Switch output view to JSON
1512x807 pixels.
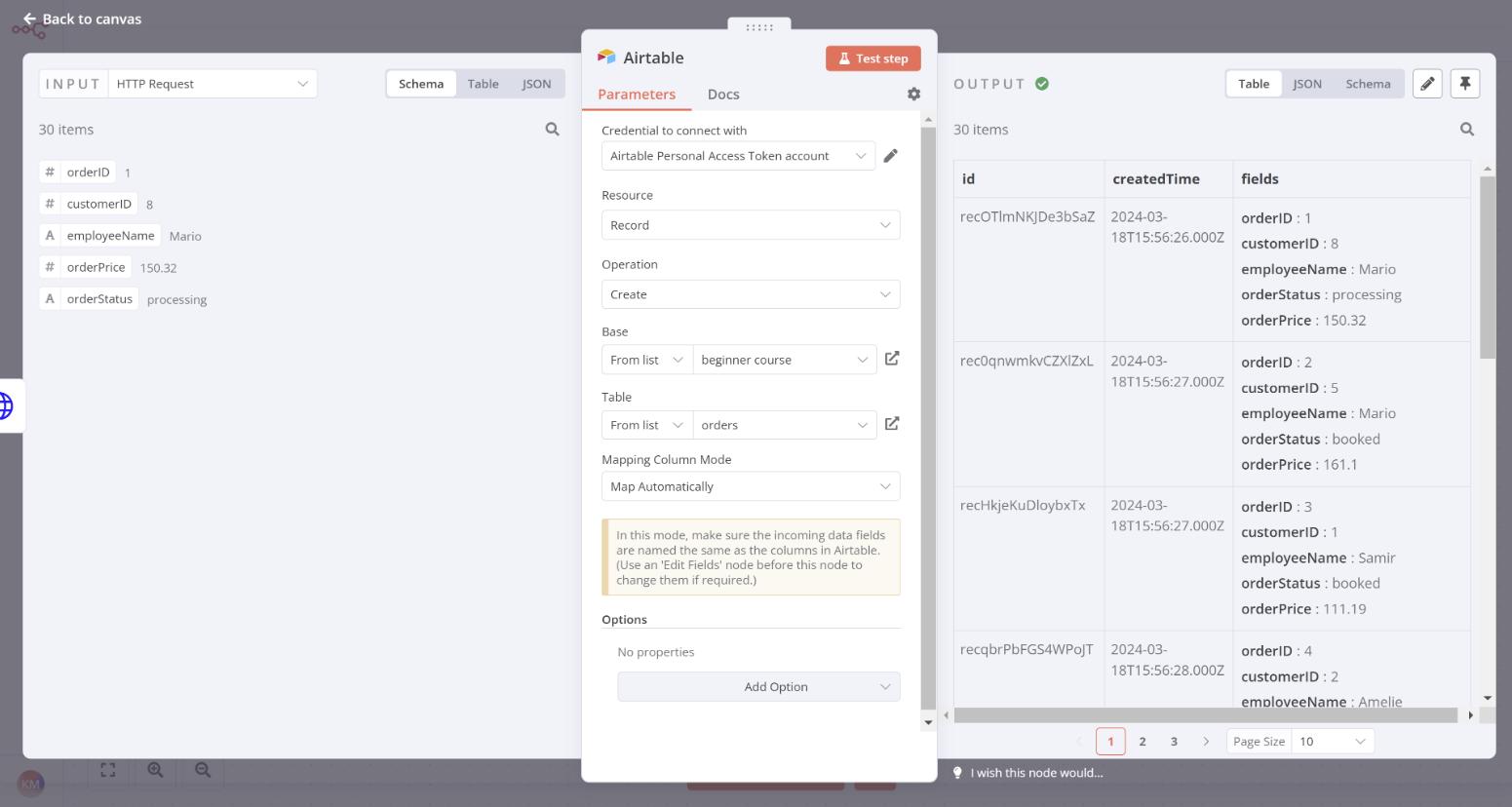pyautogui.click(x=1307, y=84)
